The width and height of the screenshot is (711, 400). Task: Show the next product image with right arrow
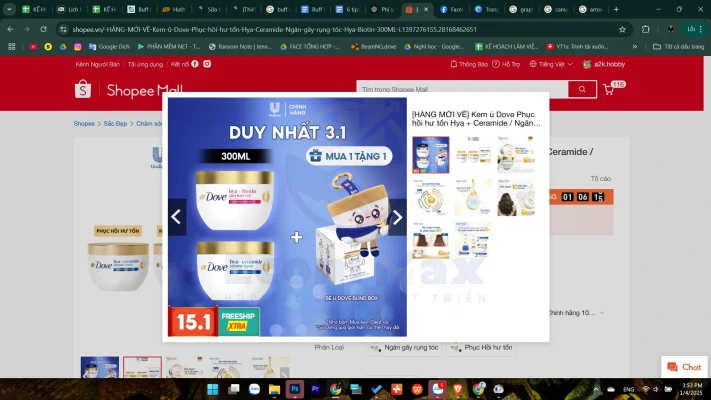pos(397,217)
